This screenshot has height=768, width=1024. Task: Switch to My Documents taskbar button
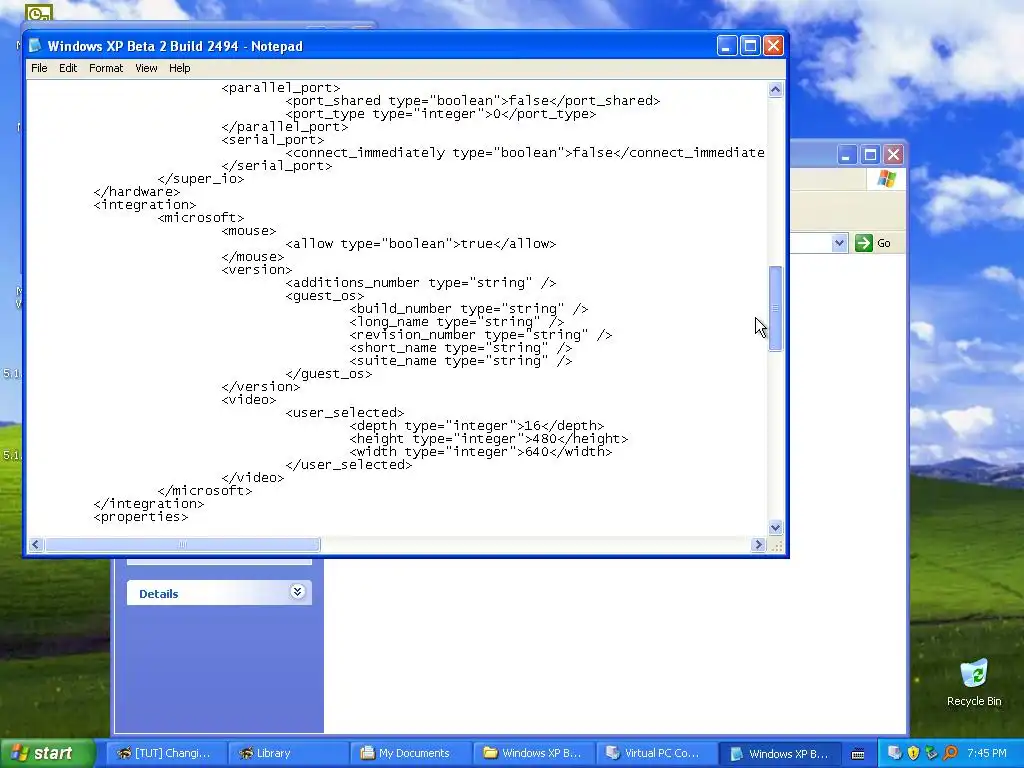click(x=409, y=753)
